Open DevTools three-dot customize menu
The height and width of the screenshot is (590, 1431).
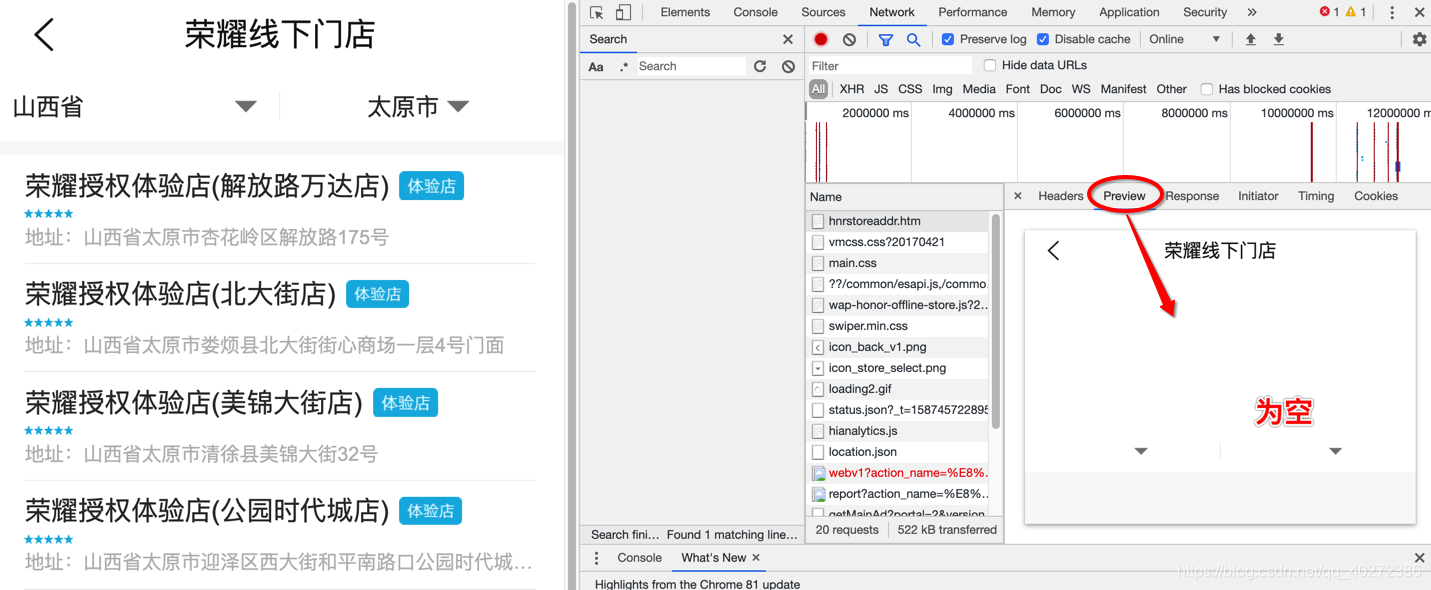tap(1392, 12)
